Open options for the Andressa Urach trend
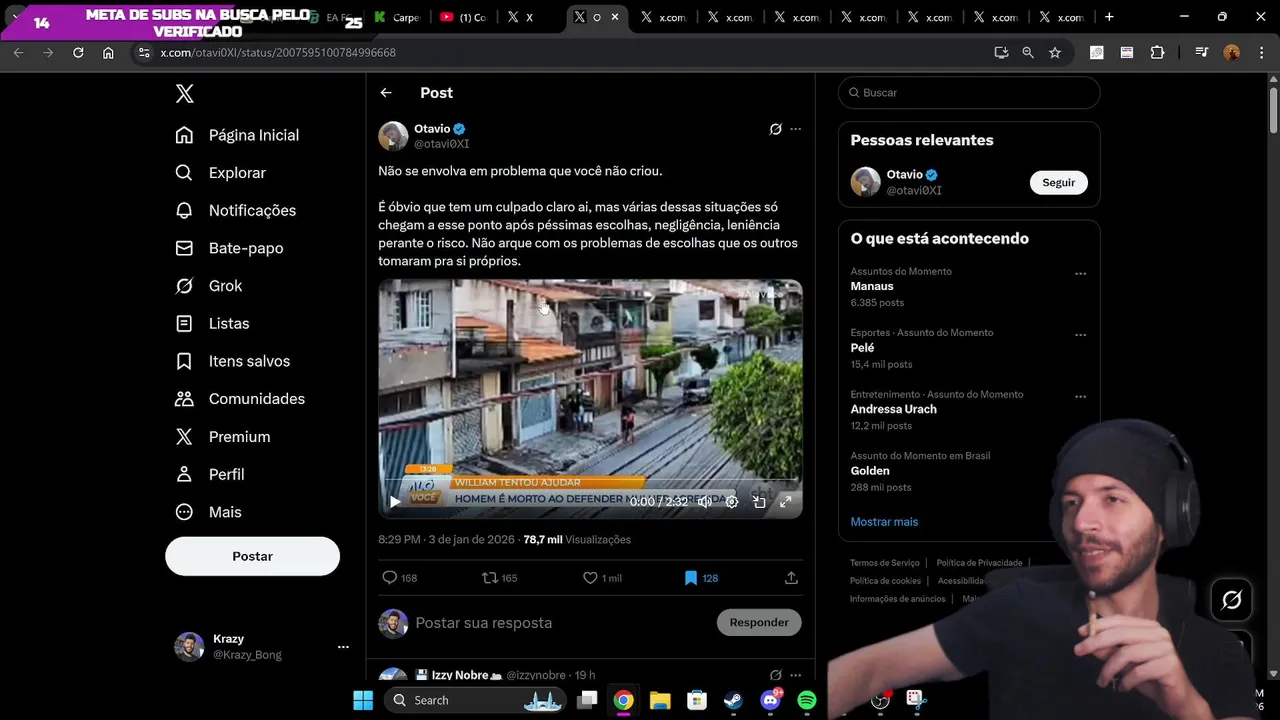The image size is (1280, 720). pyautogui.click(x=1080, y=396)
